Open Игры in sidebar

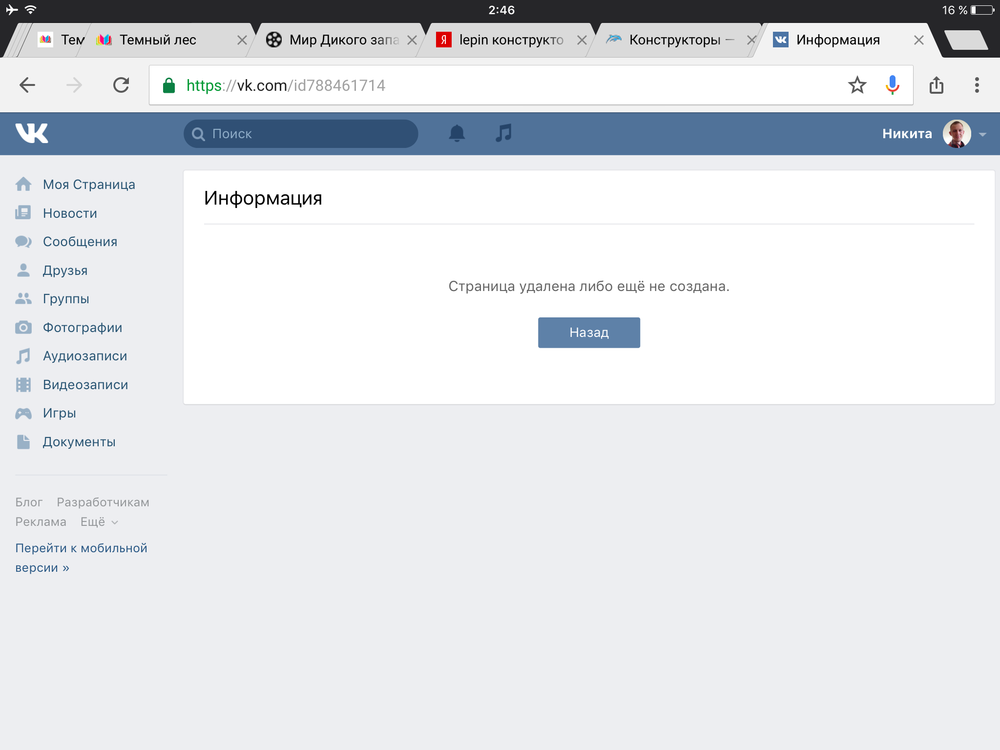(59, 413)
